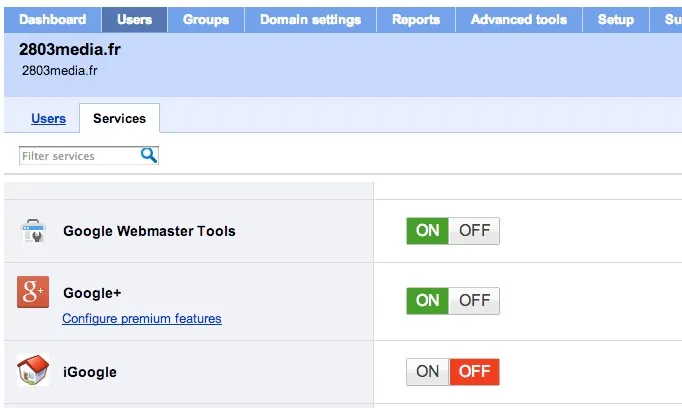Screen dimensions: 682x408
Task: Open the Dashboard menu tab
Action: 53,20
